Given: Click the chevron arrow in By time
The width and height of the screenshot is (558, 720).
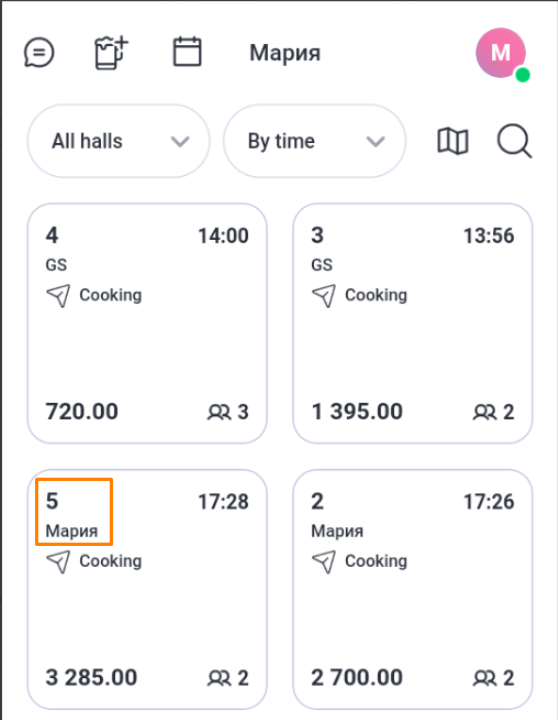Looking at the screenshot, I should click(x=376, y=141).
